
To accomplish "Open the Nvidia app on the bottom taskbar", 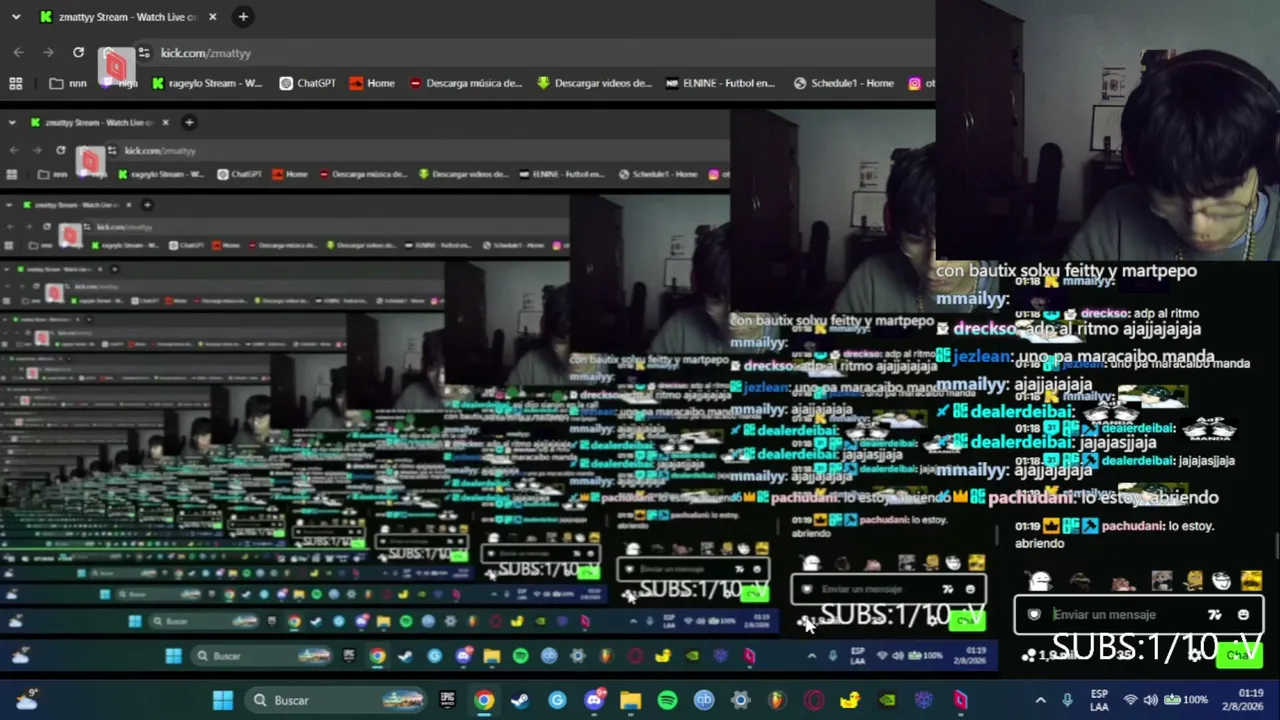I will point(887,700).
